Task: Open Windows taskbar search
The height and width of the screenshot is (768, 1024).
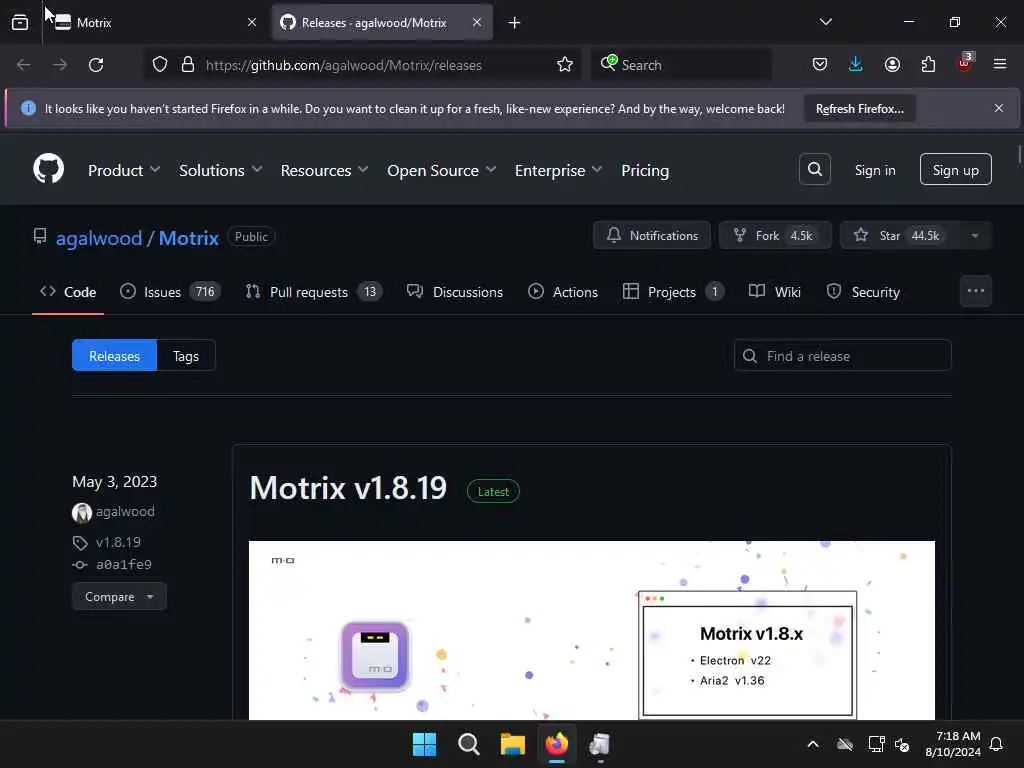Action: coord(468,744)
